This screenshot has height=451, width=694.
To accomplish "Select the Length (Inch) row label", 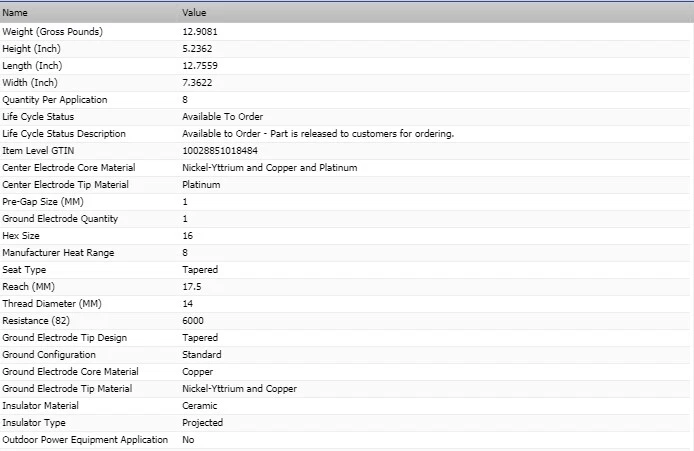I will click(x=32, y=66).
